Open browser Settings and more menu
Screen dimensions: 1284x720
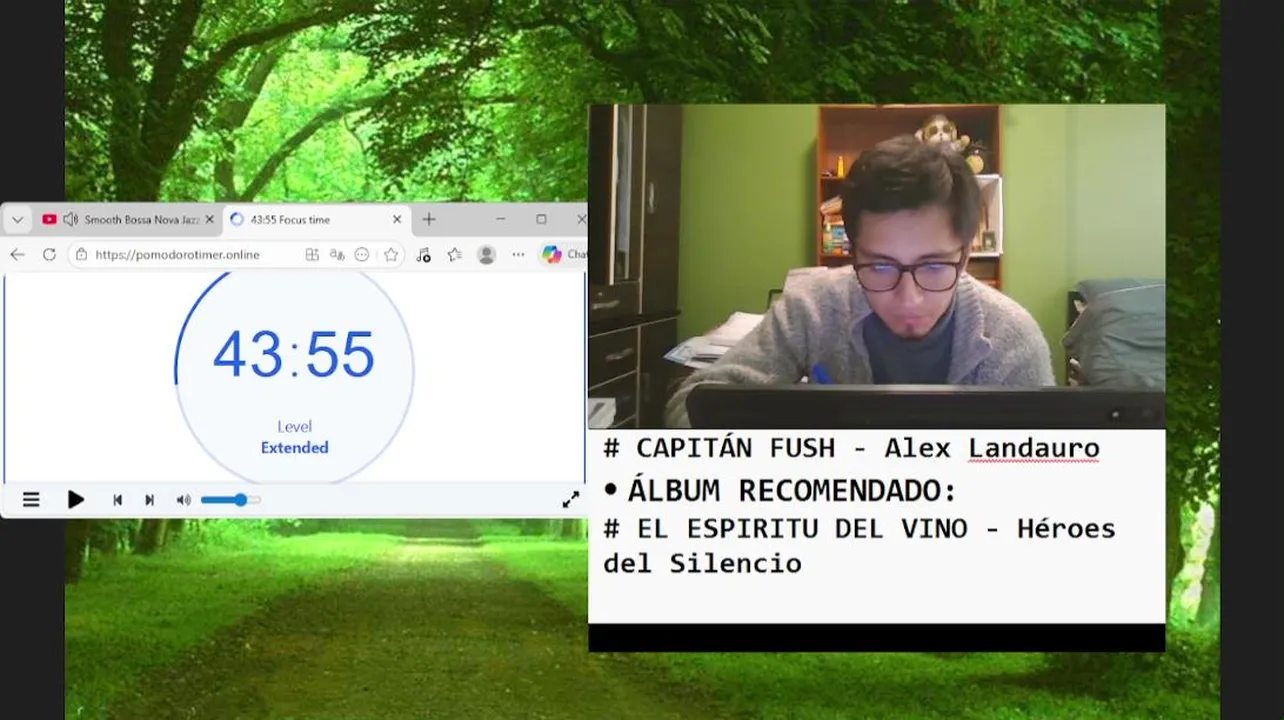[518, 255]
